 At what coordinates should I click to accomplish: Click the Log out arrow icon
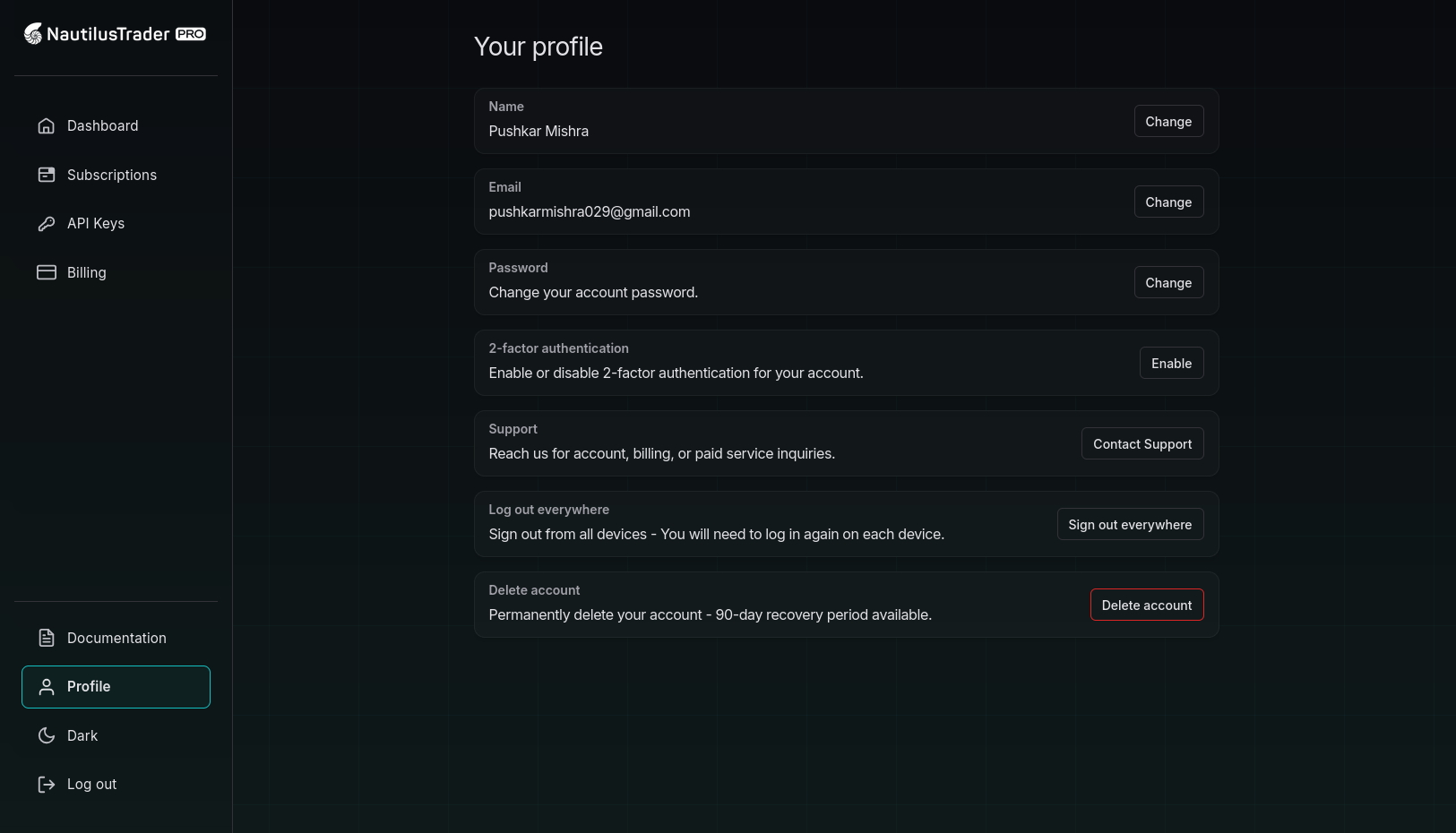(x=47, y=785)
